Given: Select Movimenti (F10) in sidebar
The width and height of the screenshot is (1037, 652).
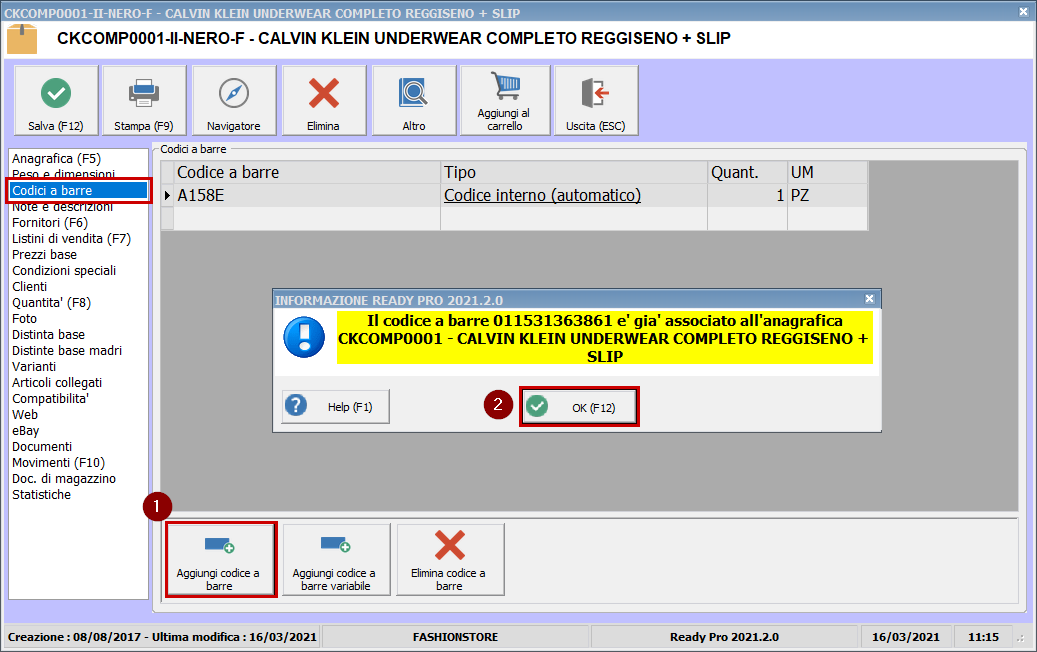Looking at the screenshot, I should (58, 463).
